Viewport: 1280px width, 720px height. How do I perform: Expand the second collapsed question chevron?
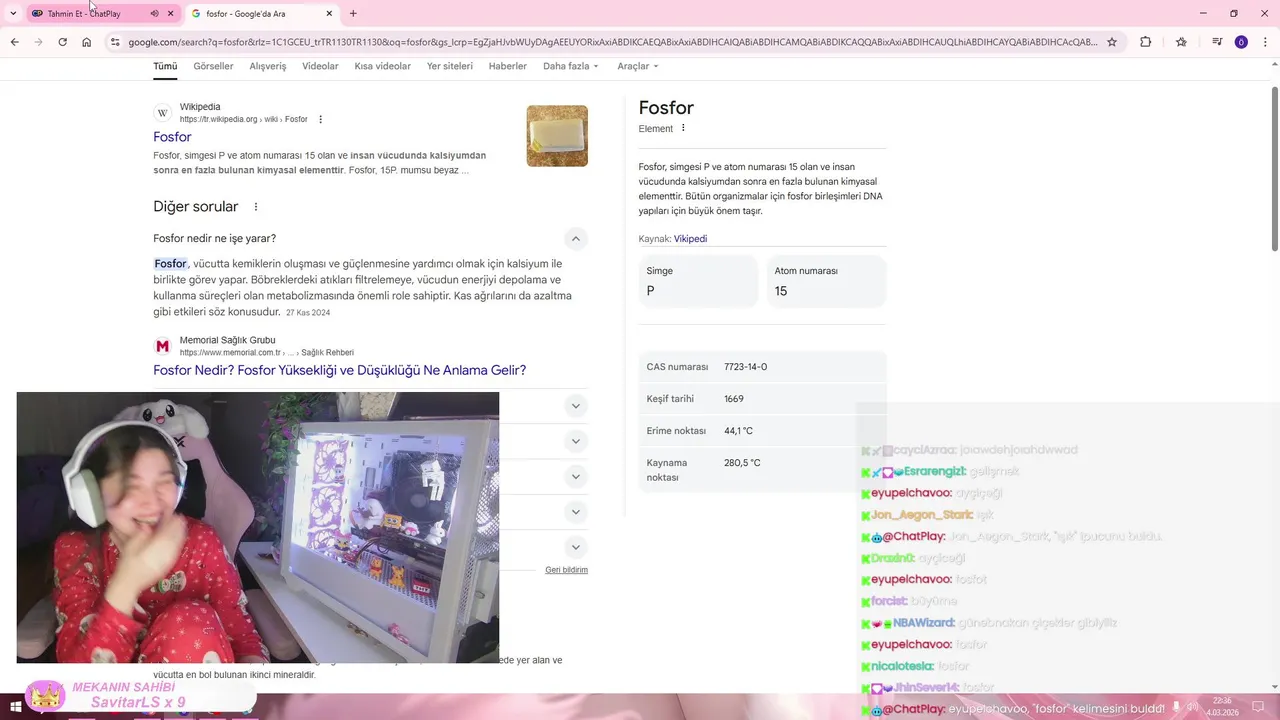(575, 441)
